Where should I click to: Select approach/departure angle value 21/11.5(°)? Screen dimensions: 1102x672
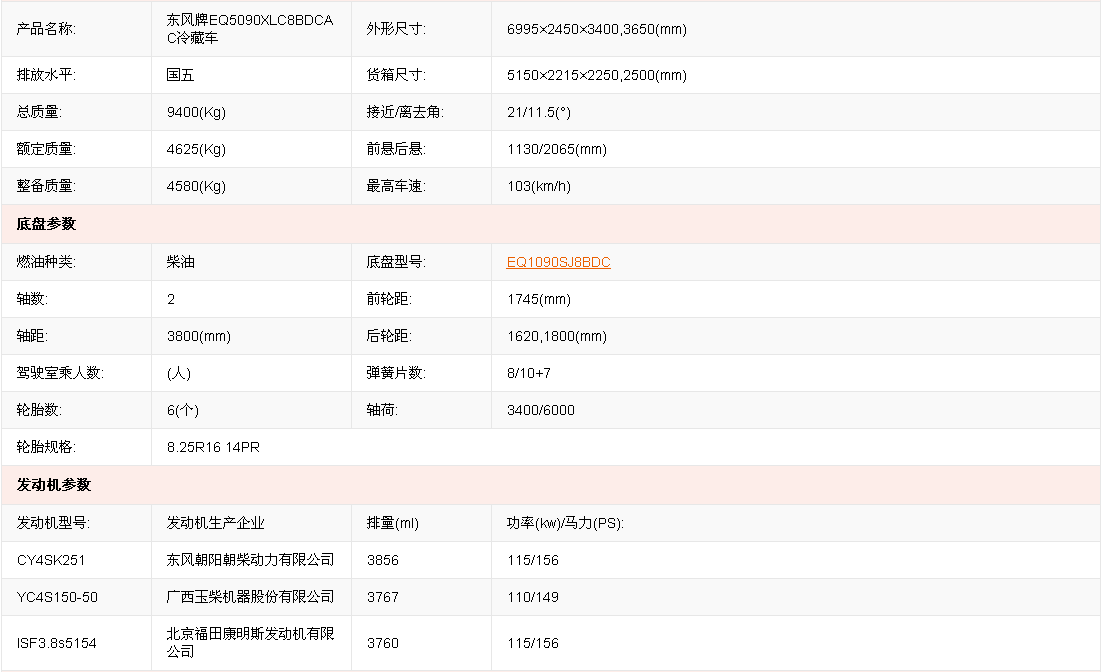tap(538, 112)
